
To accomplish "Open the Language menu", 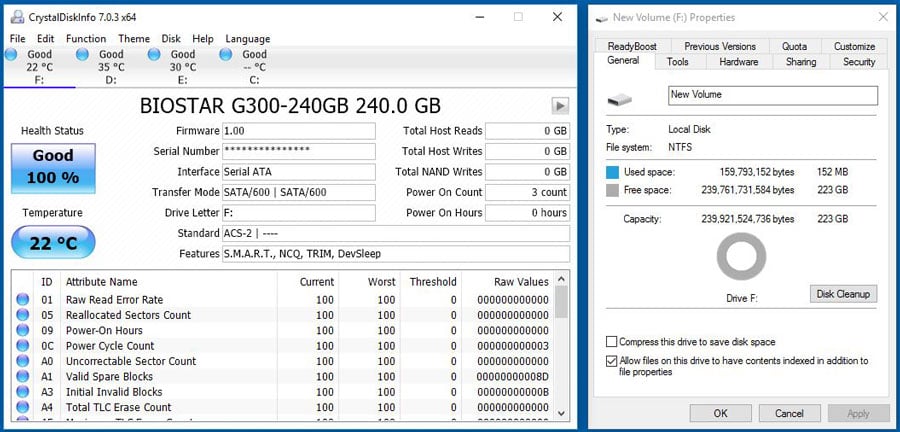I will (247, 39).
